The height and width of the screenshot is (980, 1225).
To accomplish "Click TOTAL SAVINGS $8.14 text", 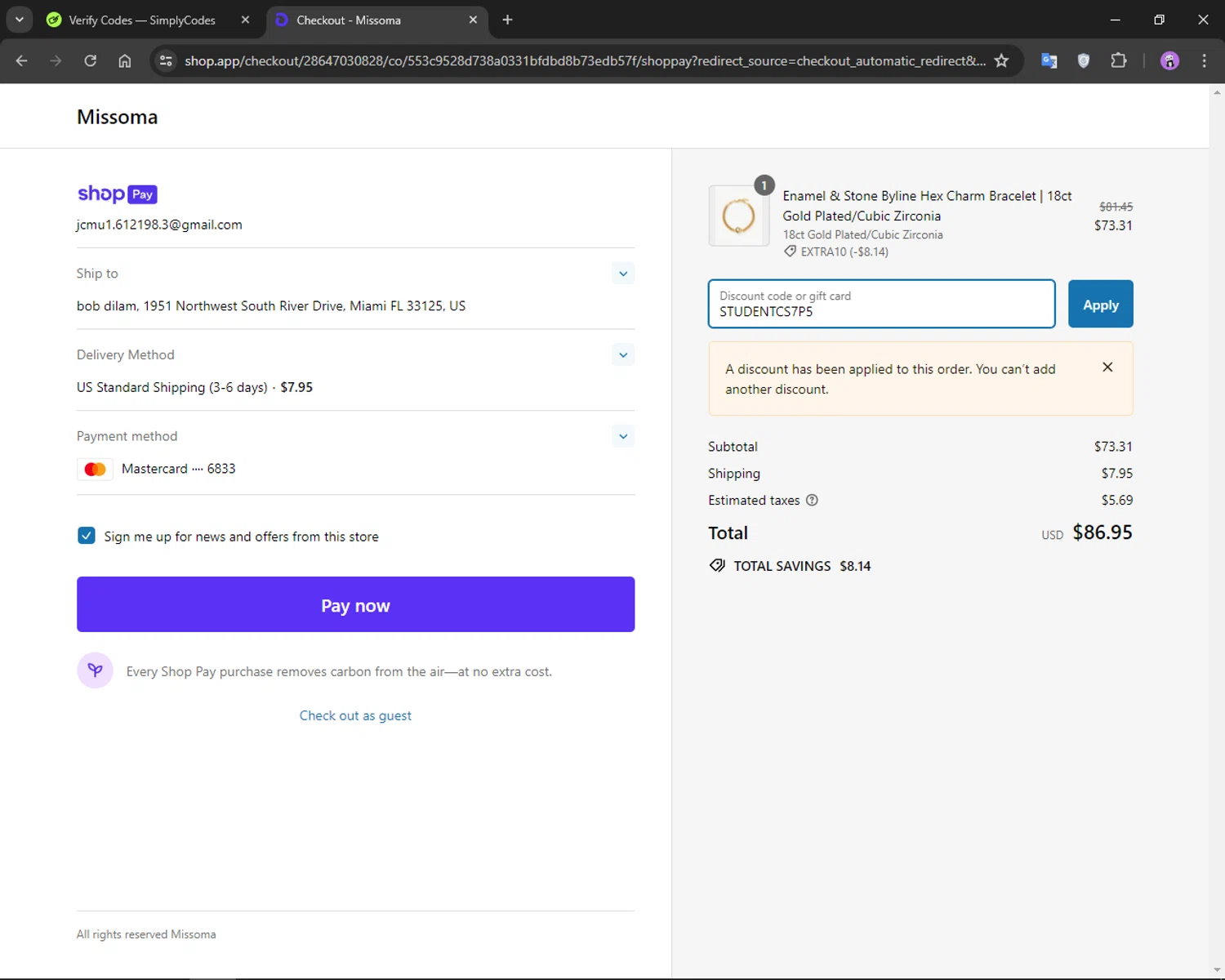I will point(802,566).
